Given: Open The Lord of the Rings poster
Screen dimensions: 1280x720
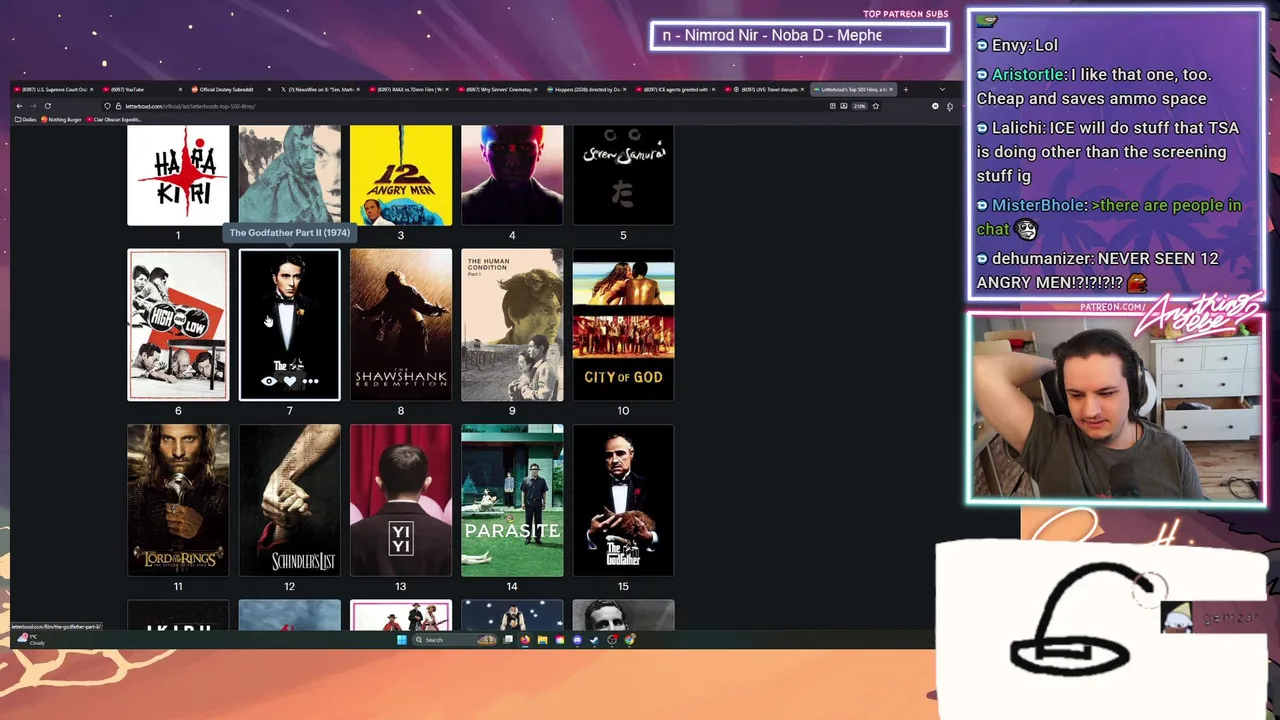Looking at the screenshot, I should coord(178,500).
